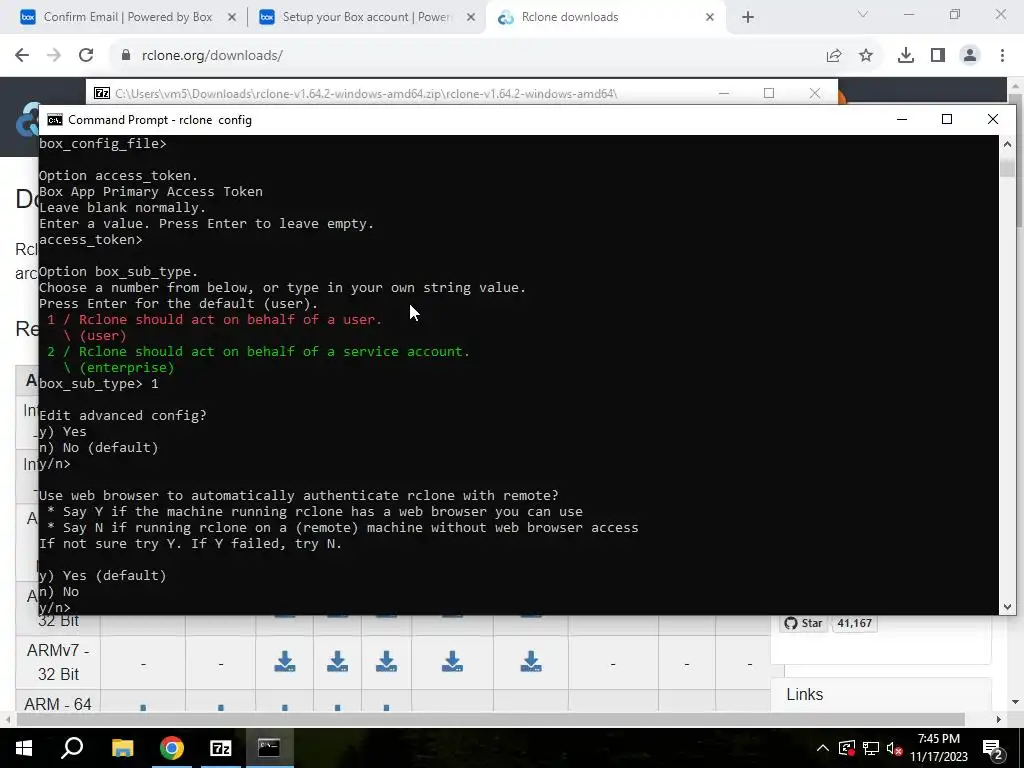This screenshot has height=768, width=1024.
Task: Click box_sub_type> 1 line in terminal
Action: pos(99,383)
